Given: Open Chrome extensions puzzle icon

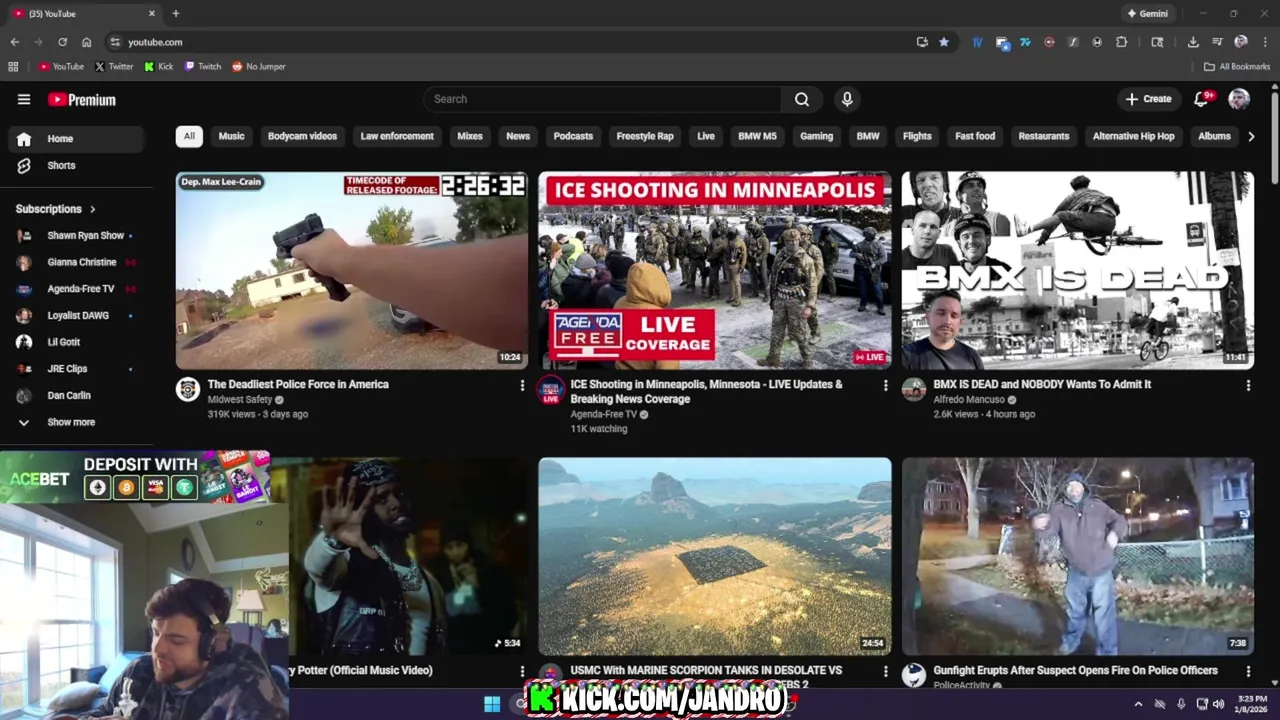Looking at the screenshot, I should tap(1121, 42).
